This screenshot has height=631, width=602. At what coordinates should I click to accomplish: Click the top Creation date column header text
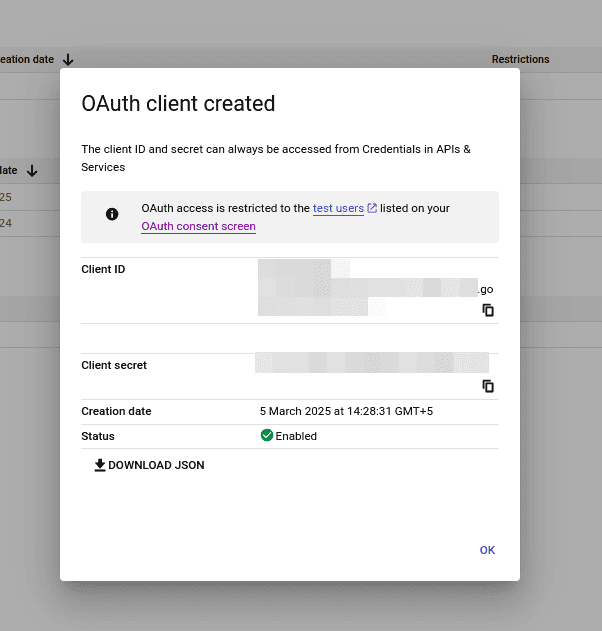pos(26,60)
